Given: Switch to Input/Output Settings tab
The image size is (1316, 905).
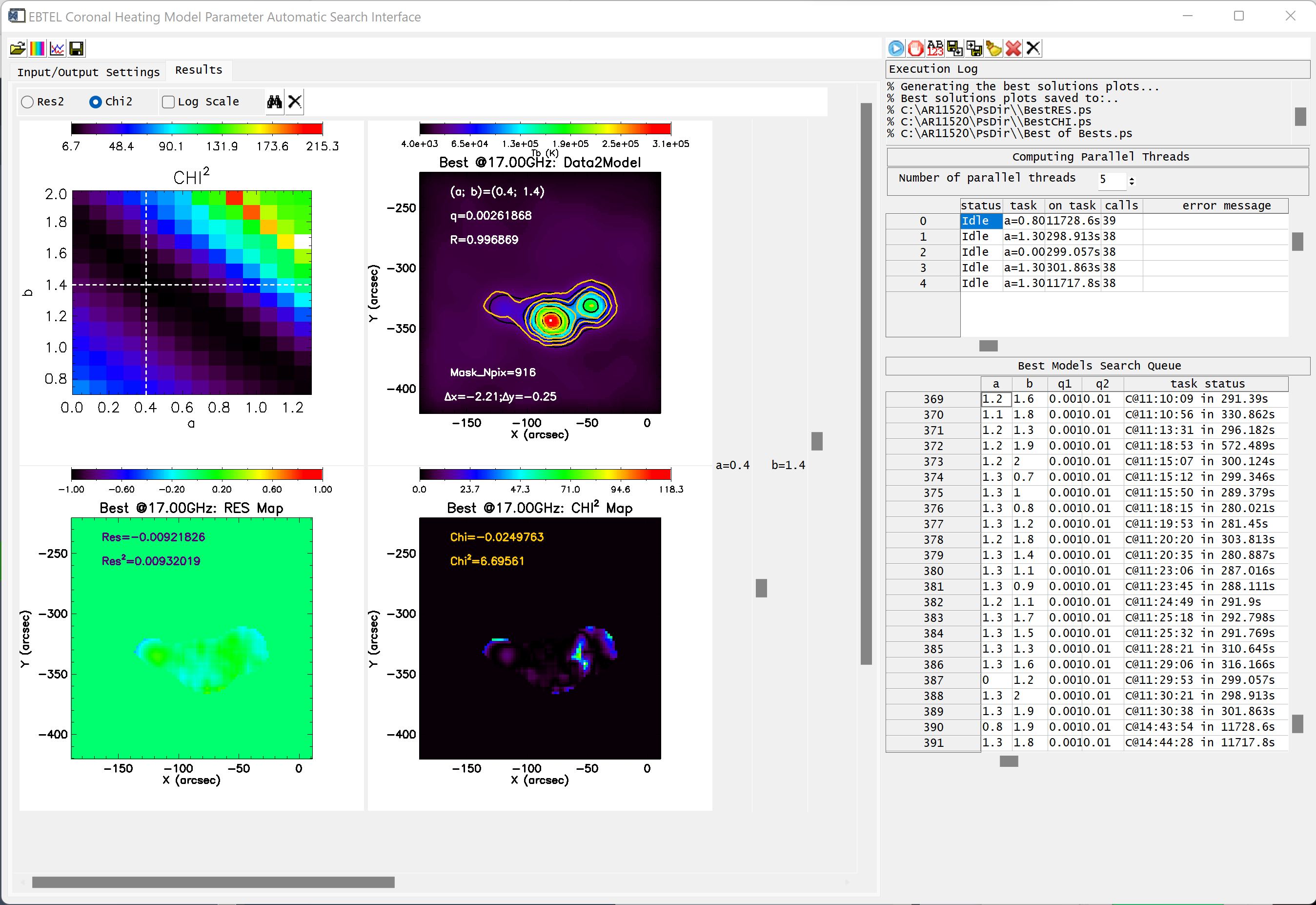Looking at the screenshot, I should point(88,72).
